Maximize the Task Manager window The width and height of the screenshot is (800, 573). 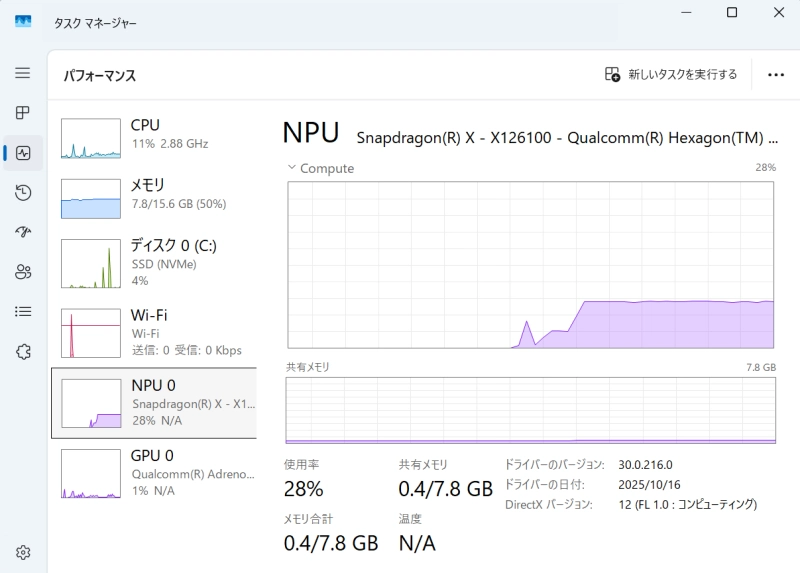[732, 12]
